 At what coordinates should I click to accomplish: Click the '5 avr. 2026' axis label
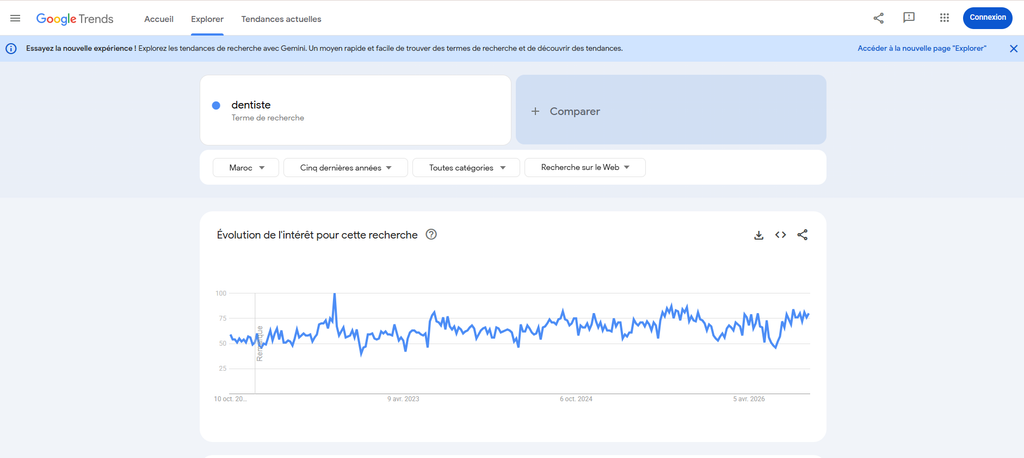tap(749, 399)
